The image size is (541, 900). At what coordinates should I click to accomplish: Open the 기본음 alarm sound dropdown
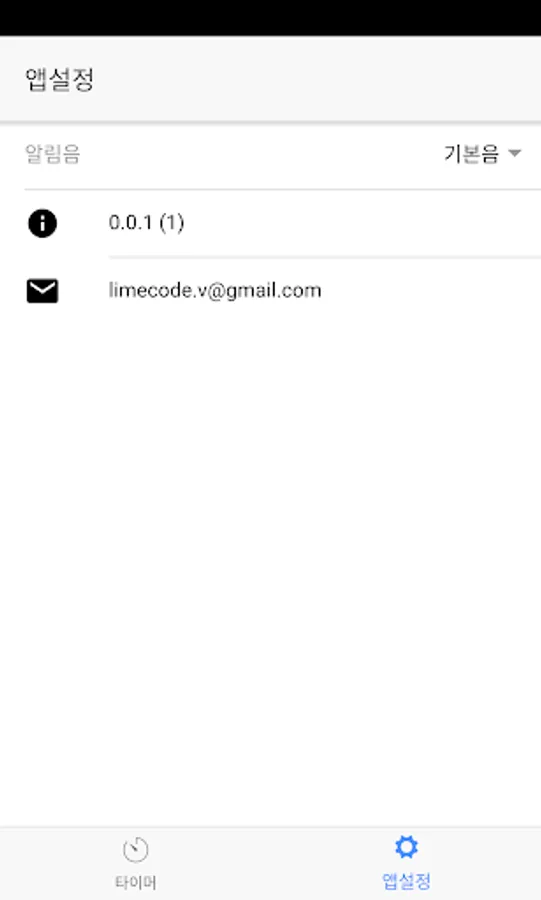[482, 154]
